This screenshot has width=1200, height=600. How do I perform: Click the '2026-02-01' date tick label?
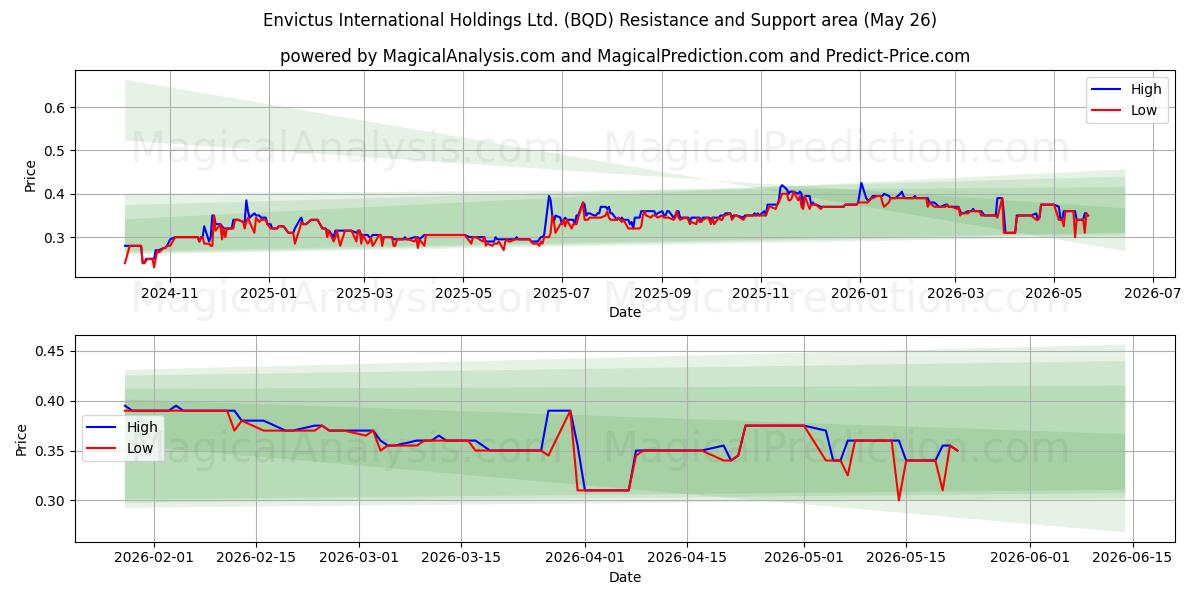pos(154,559)
